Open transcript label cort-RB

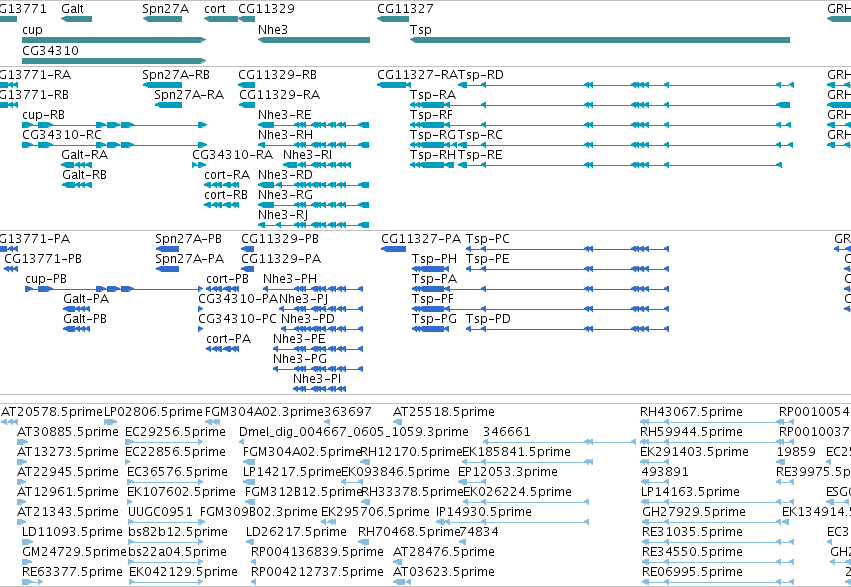(226, 195)
